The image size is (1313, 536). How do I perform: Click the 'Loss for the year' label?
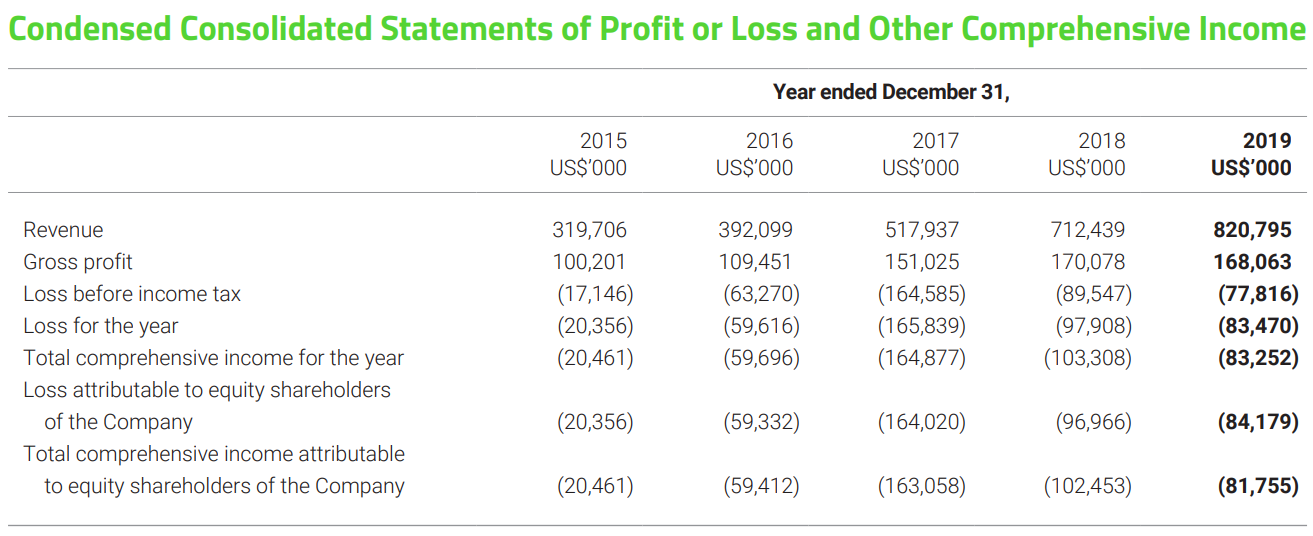[x=101, y=326]
